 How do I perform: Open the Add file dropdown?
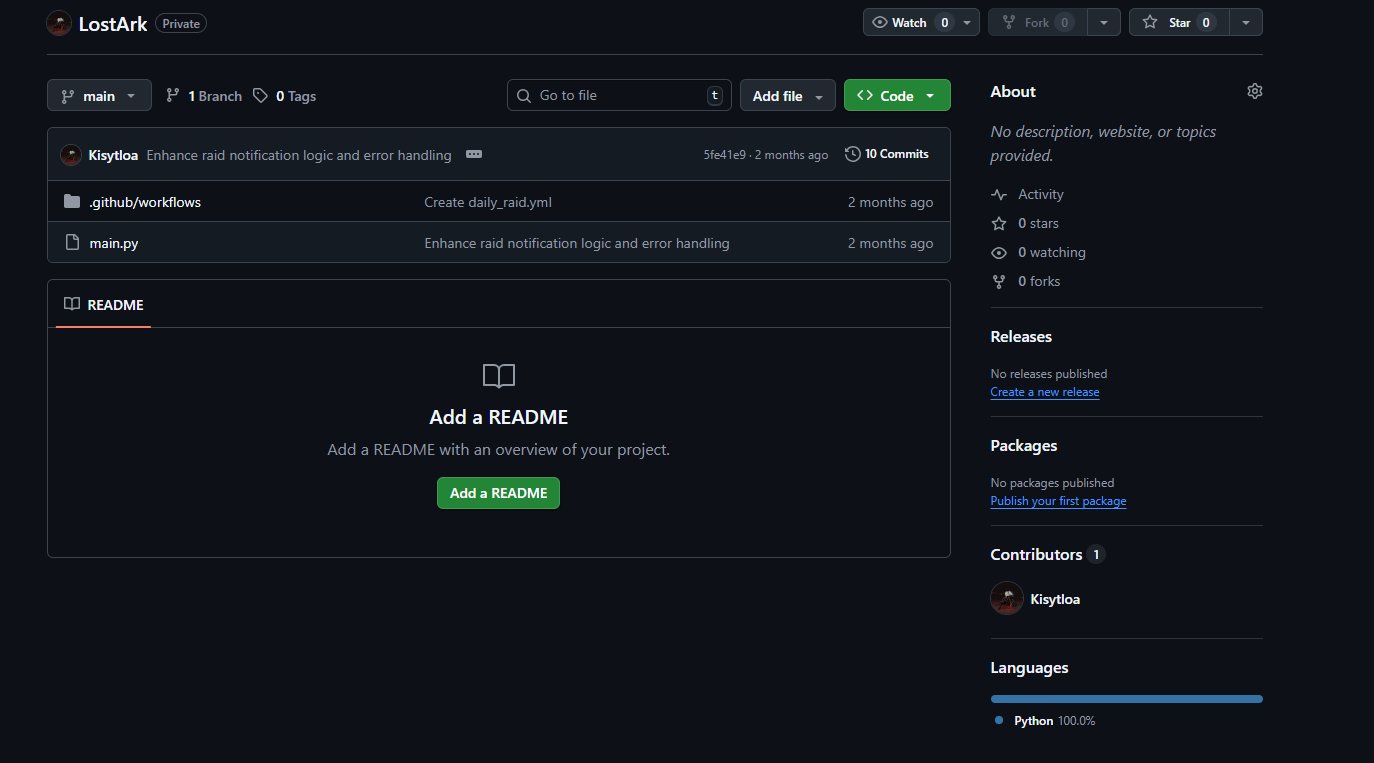tap(787, 96)
